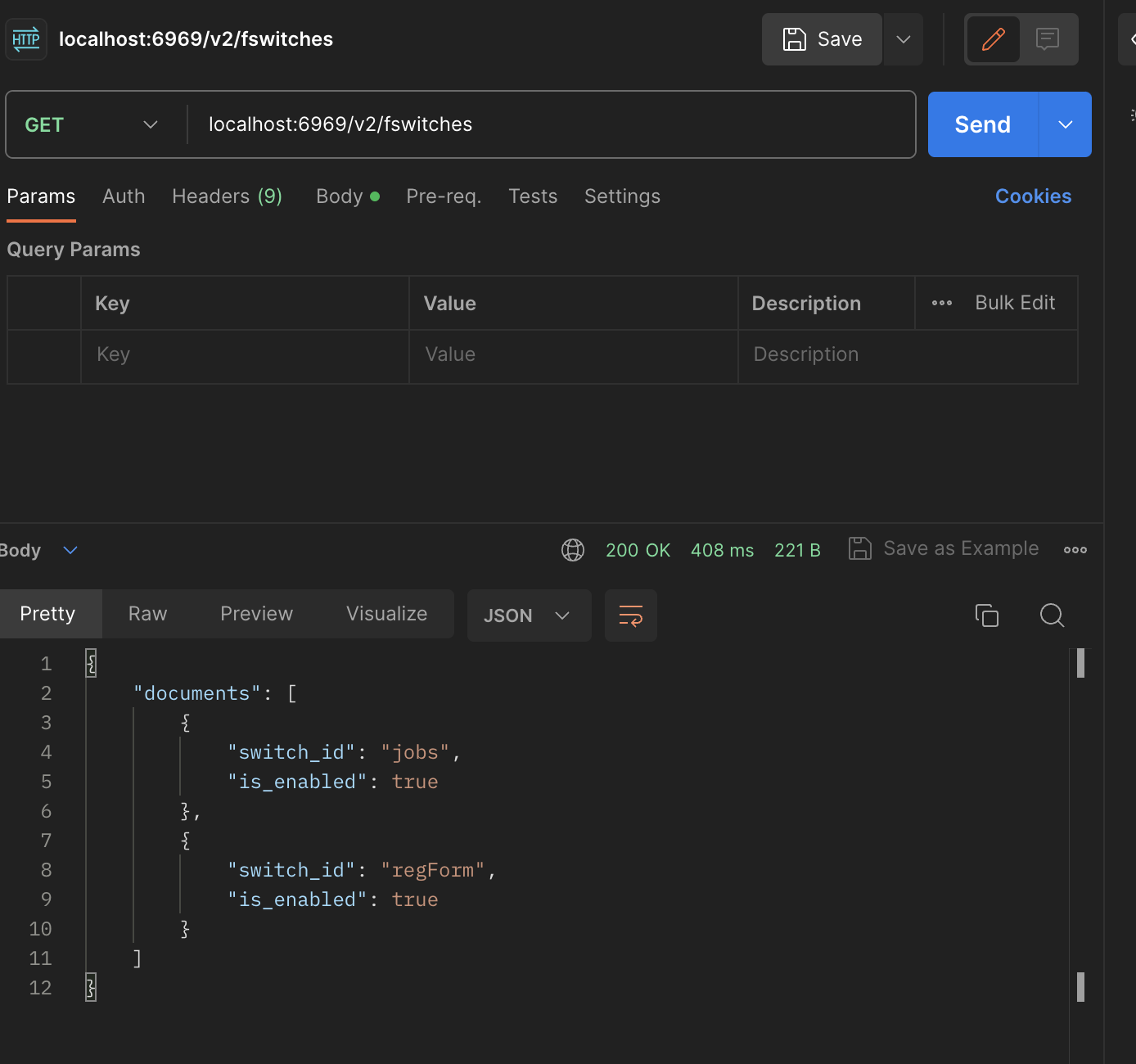Toggle line wrapping in the response viewer
Image resolution: width=1136 pixels, height=1064 pixels.
[630, 615]
